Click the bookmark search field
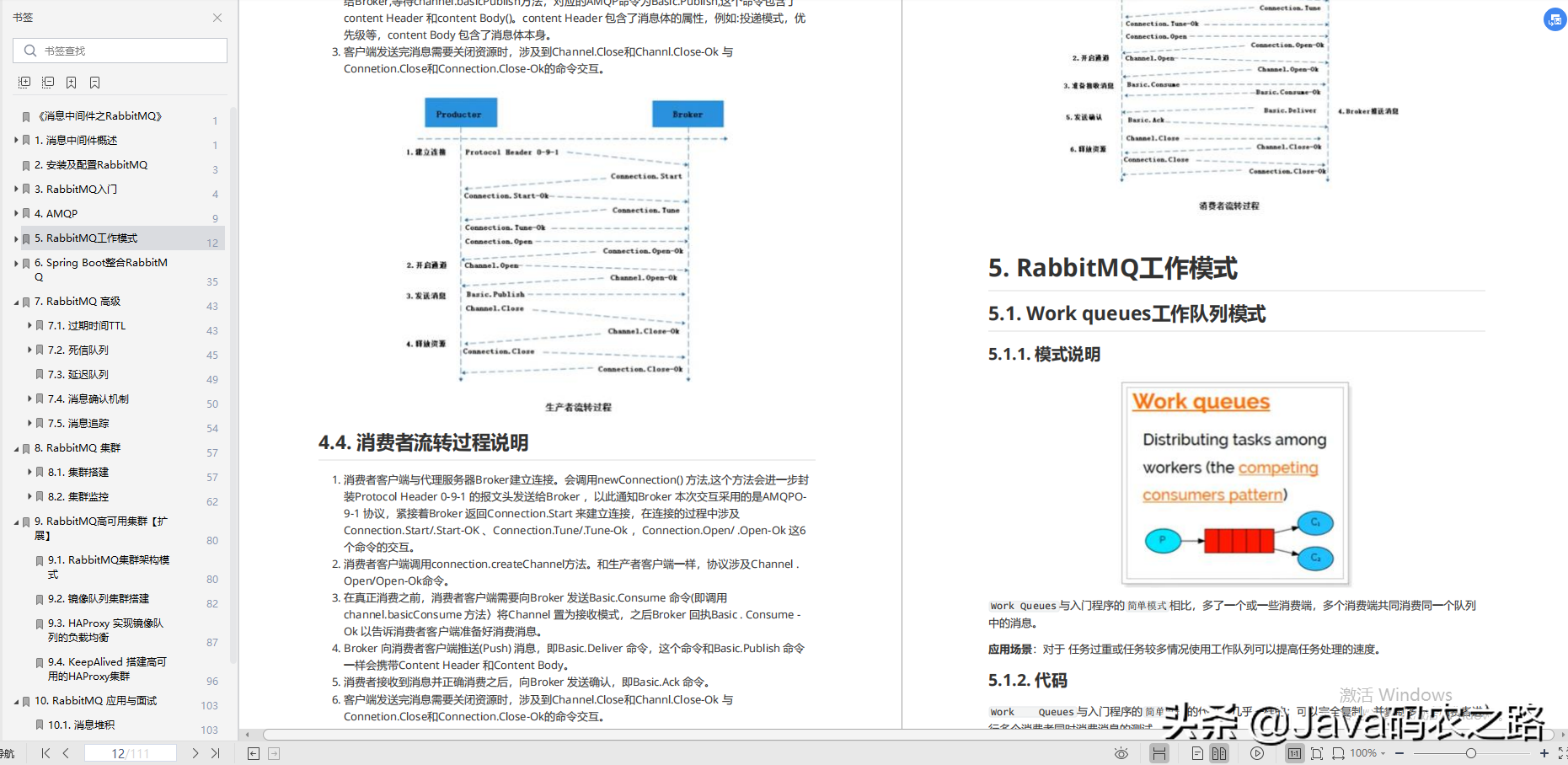Image resolution: width=1568 pixels, height=765 pixels. [120, 51]
